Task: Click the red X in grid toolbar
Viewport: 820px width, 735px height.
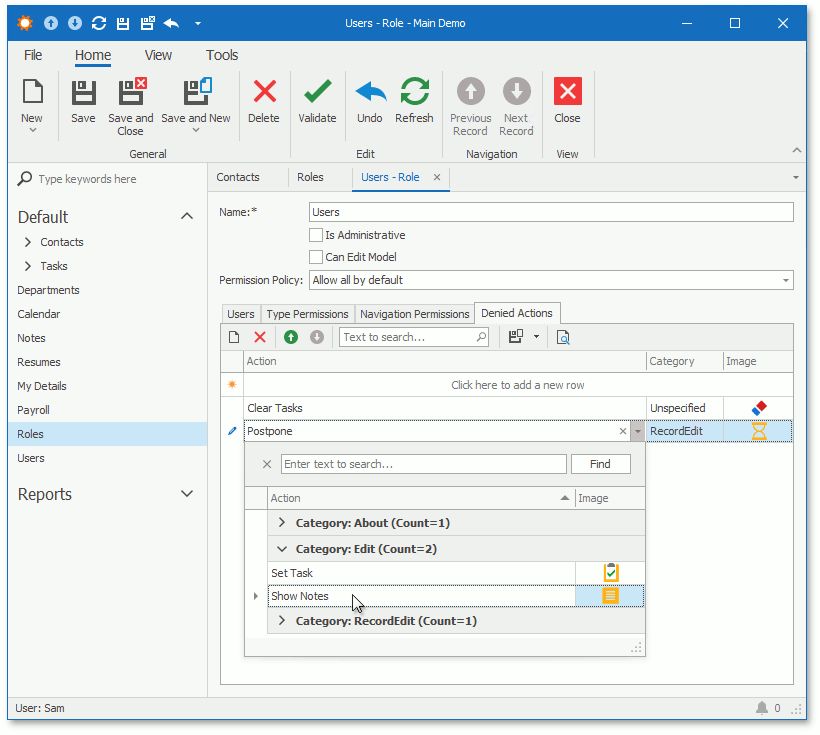Action: tap(260, 338)
